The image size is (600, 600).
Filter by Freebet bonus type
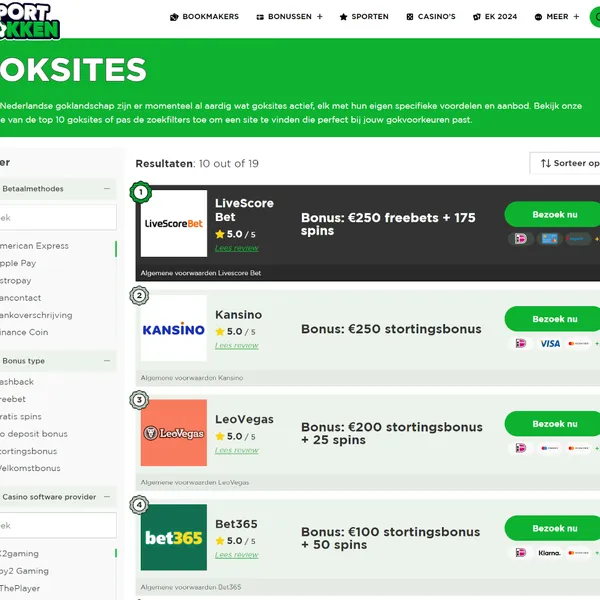tap(13, 399)
